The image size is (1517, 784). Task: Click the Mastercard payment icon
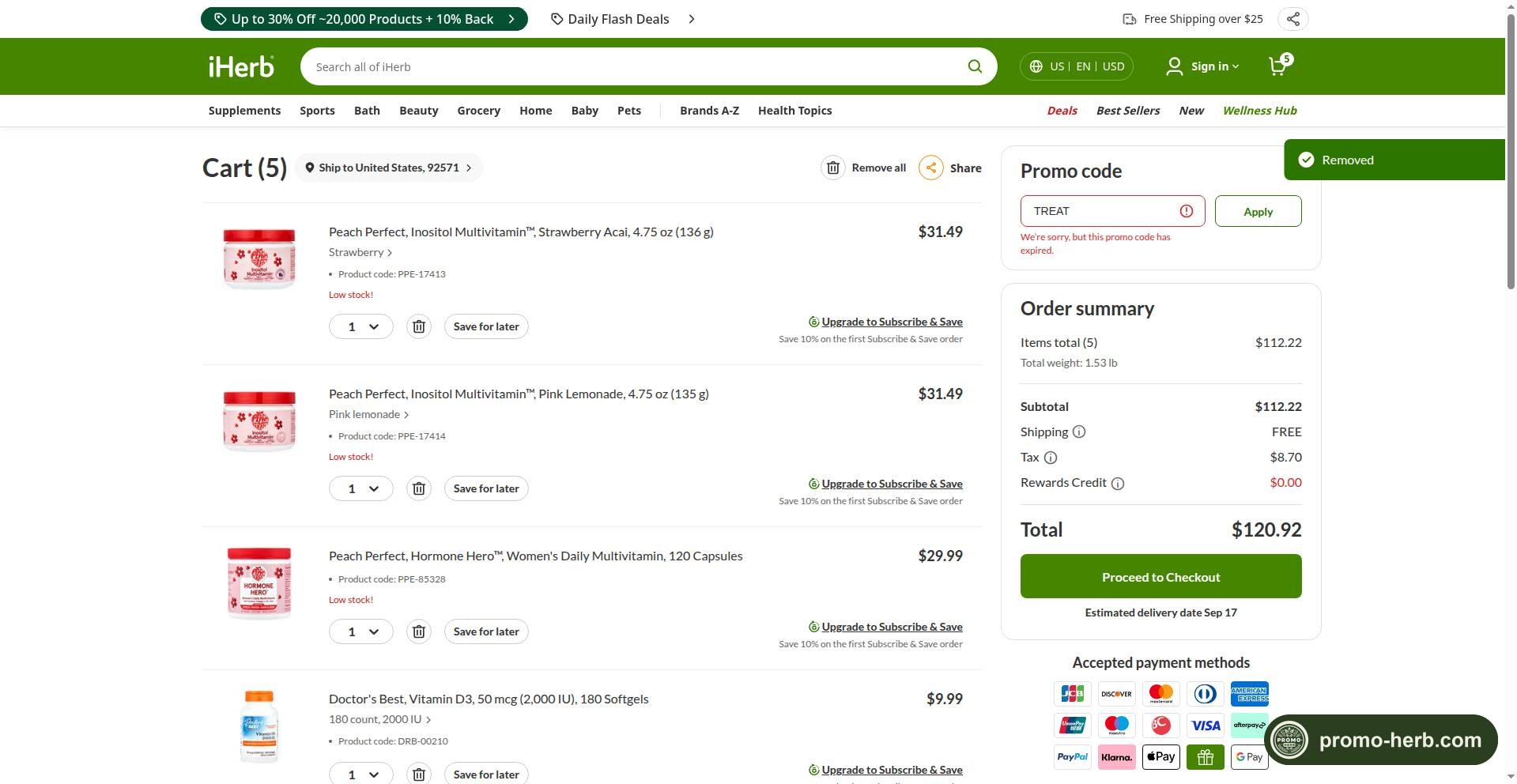point(1161,694)
